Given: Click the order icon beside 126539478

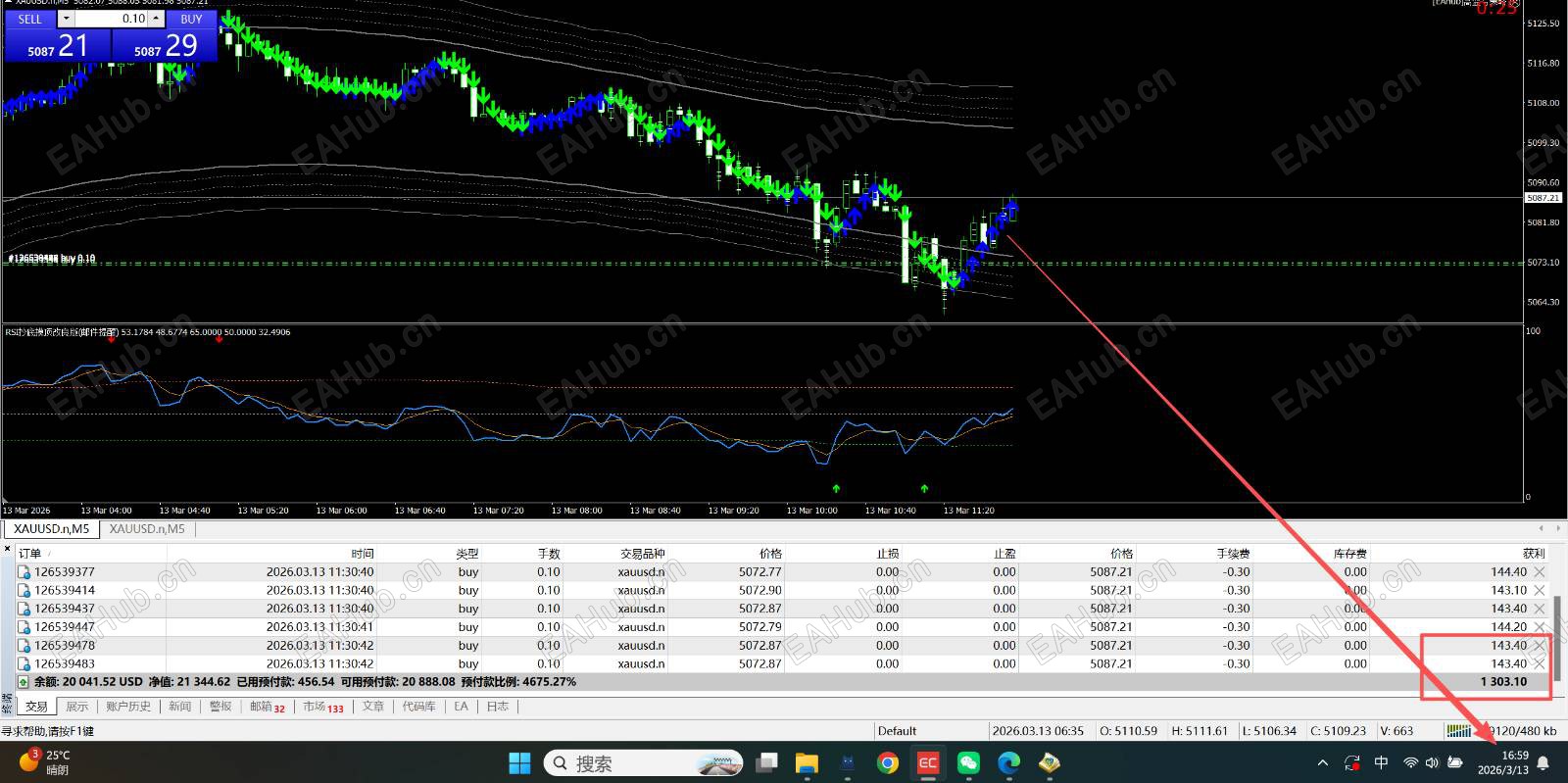Looking at the screenshot, I should 24,646.
